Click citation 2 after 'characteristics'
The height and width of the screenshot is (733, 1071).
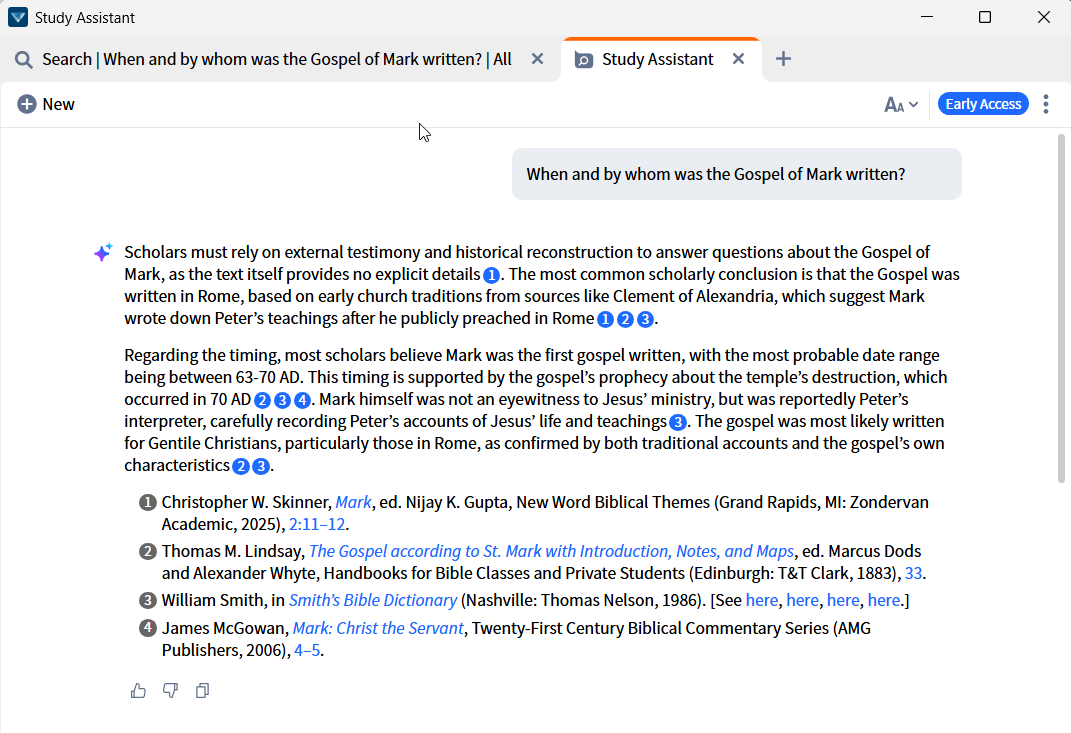tap(241, 466)
